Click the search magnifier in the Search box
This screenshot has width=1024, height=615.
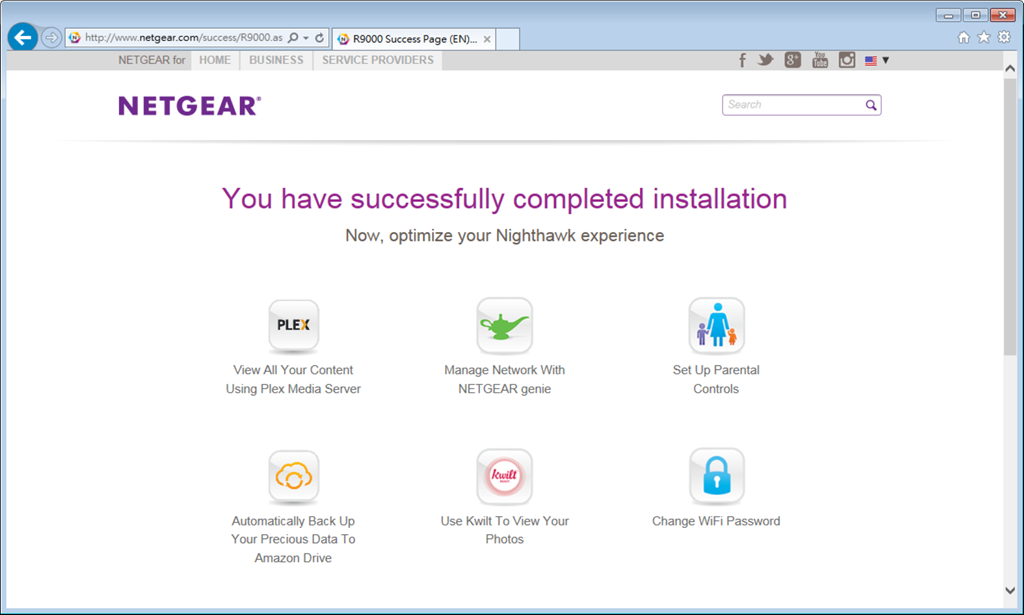[x=871, y=105]
